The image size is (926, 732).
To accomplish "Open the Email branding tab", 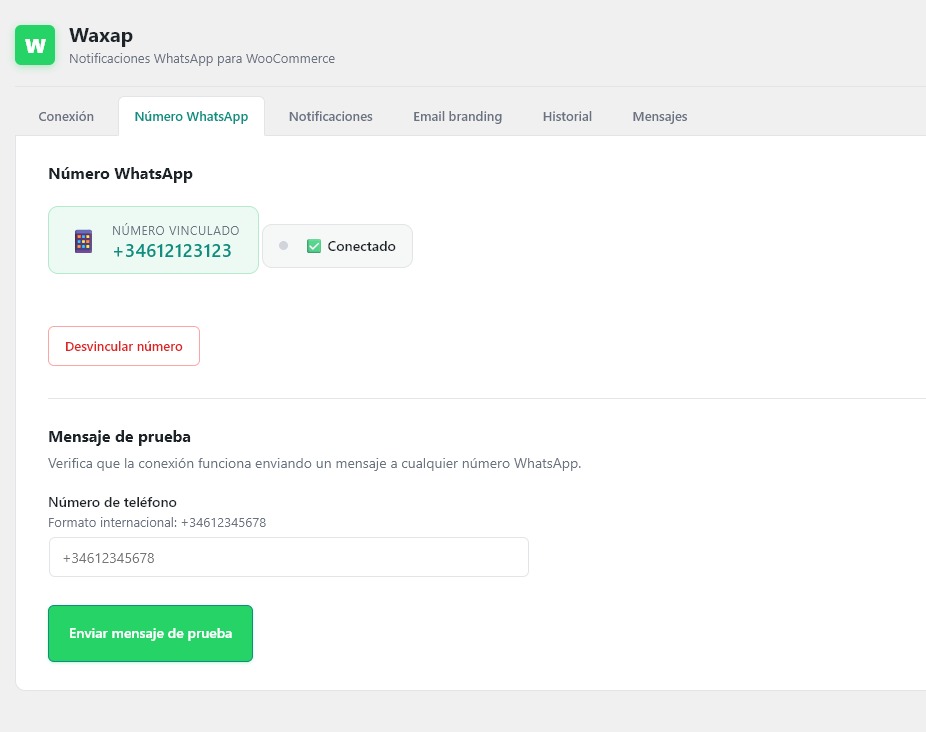I will [x=458, y=116].
